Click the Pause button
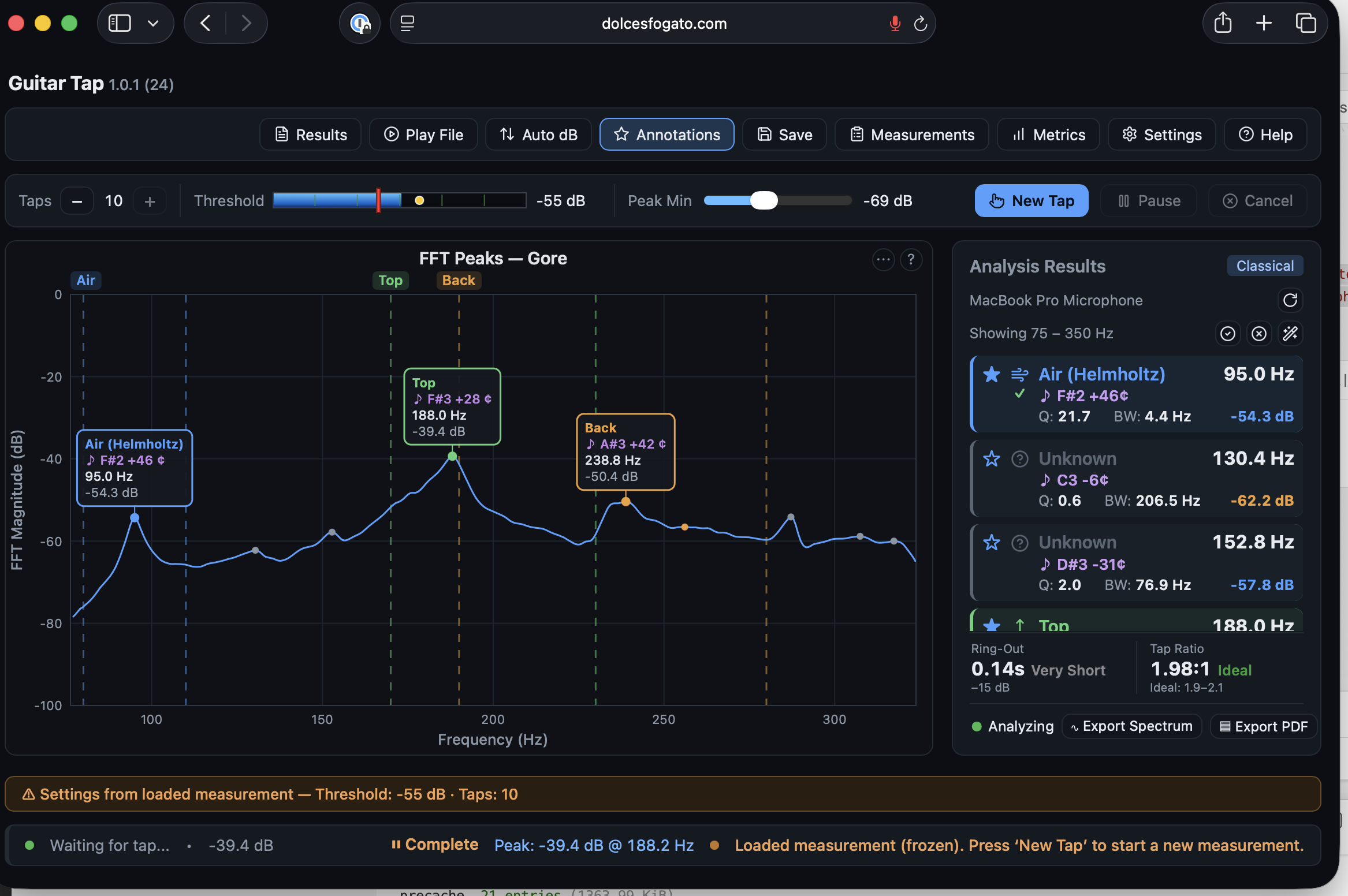 coord(1149,200)
